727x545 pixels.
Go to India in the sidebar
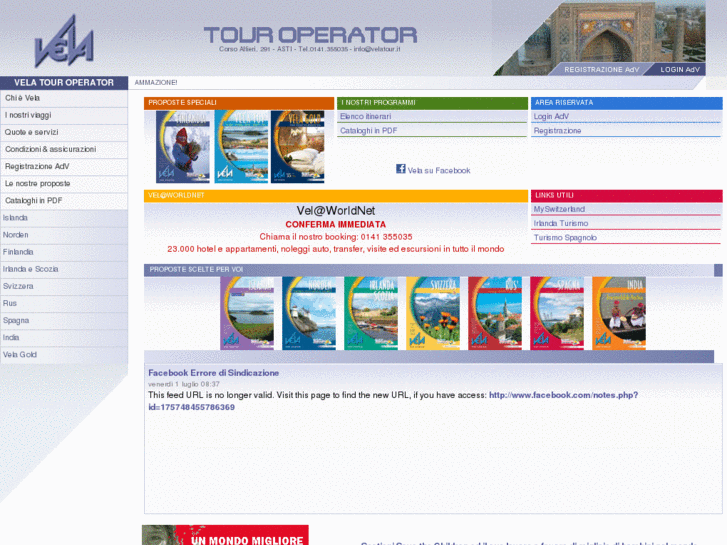pyautogui.click(x=64, y=338)
